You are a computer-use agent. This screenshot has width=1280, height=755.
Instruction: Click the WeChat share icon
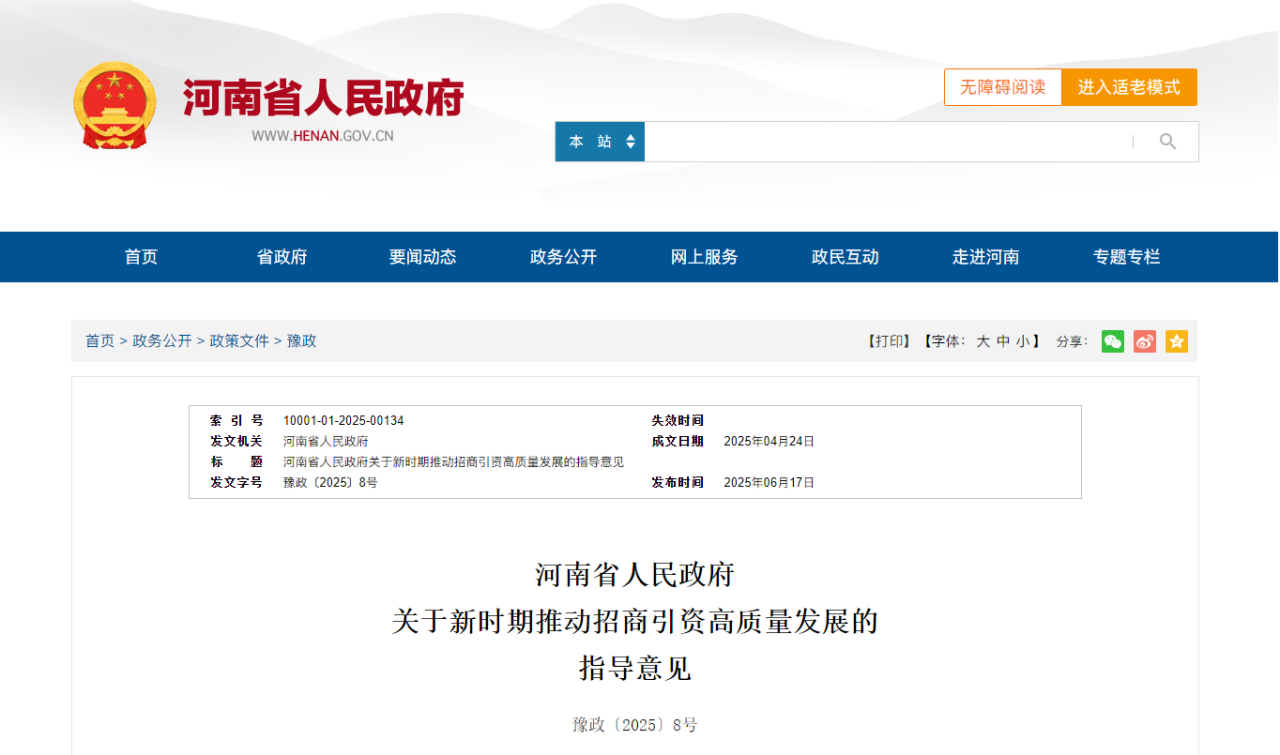pyautogui.click(x=1112, y=341)
